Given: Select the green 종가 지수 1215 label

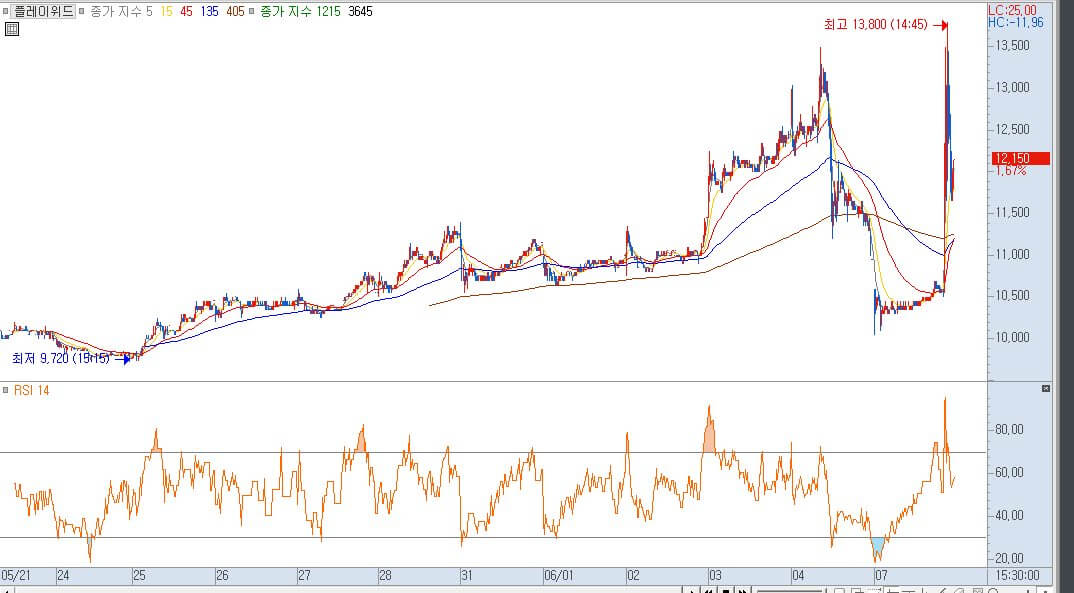Looking at the screenshot, I should 300,11.
